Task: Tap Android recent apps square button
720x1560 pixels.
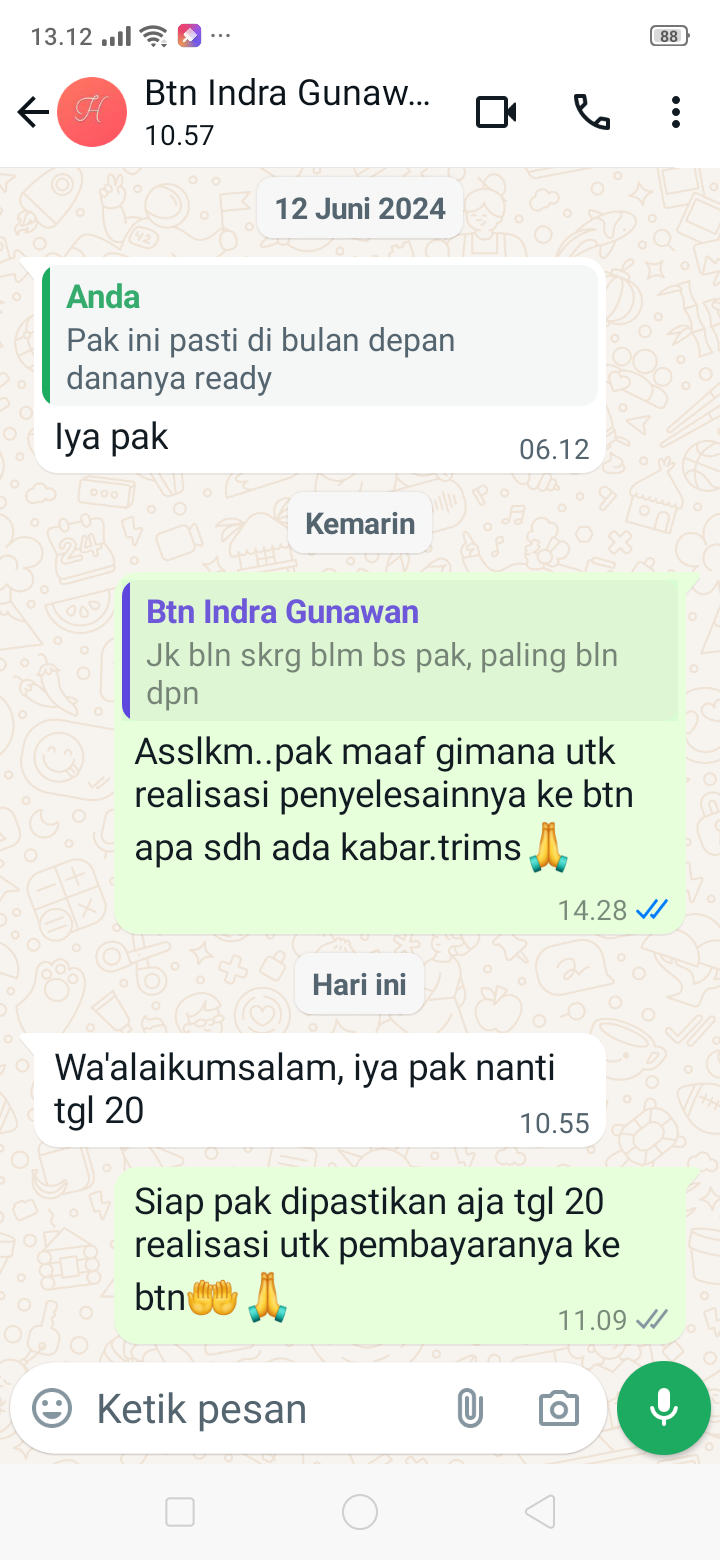Action: pyautogui.click(x=180, y=1512)
